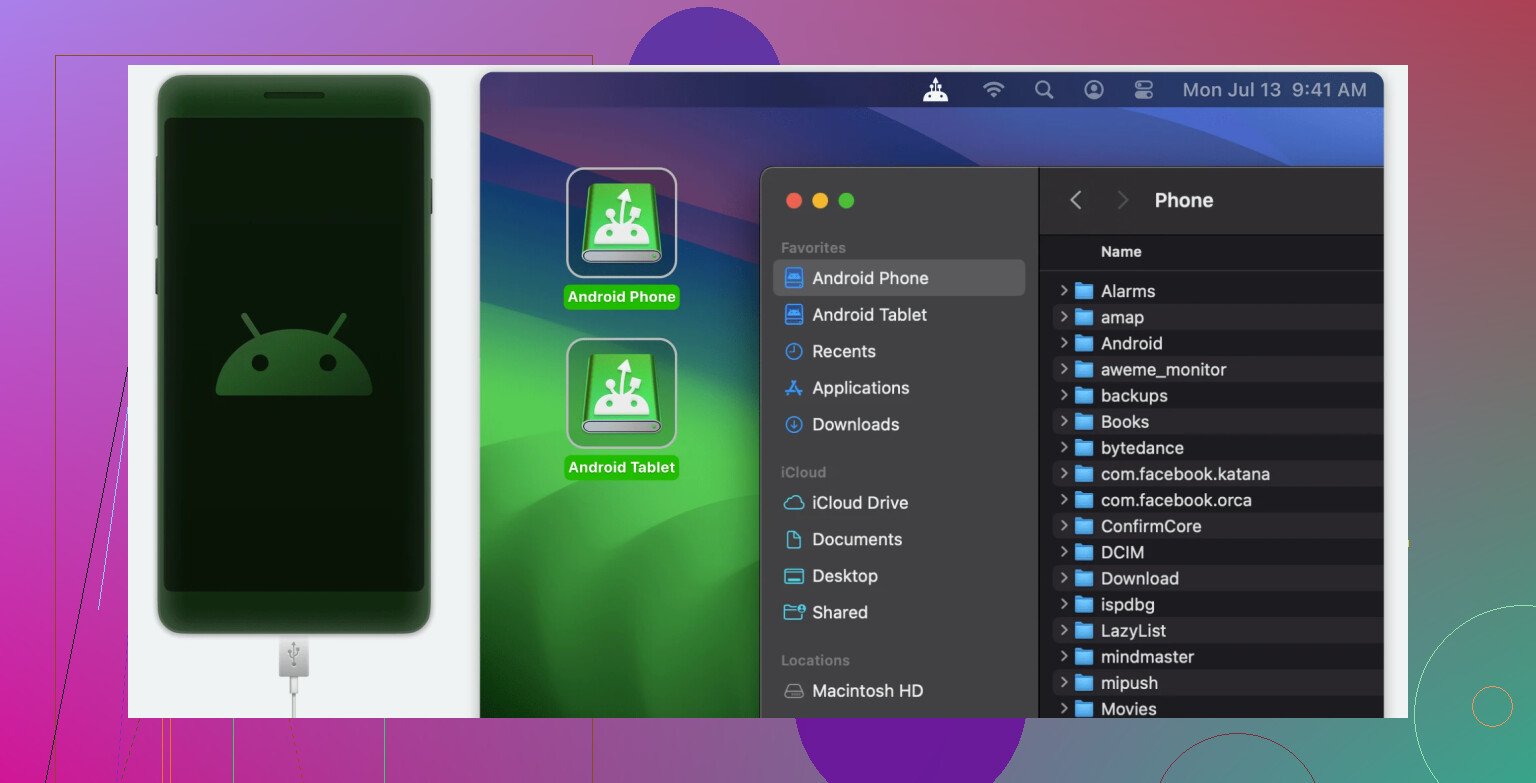This screenshot has height=783, width=1536.
Task: Open Recents in Finder sidebar
Action: (899, 351)
